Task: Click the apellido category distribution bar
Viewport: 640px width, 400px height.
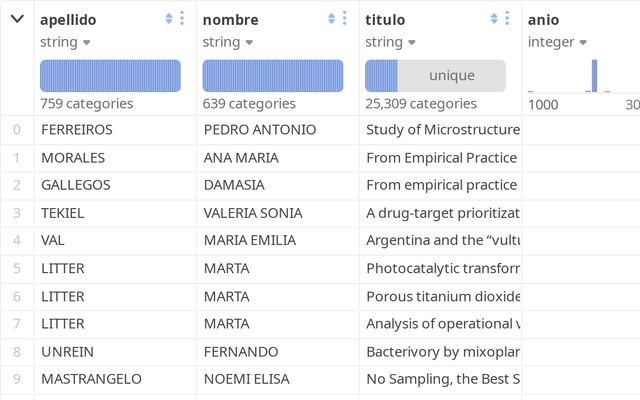Action: point(110,76)
